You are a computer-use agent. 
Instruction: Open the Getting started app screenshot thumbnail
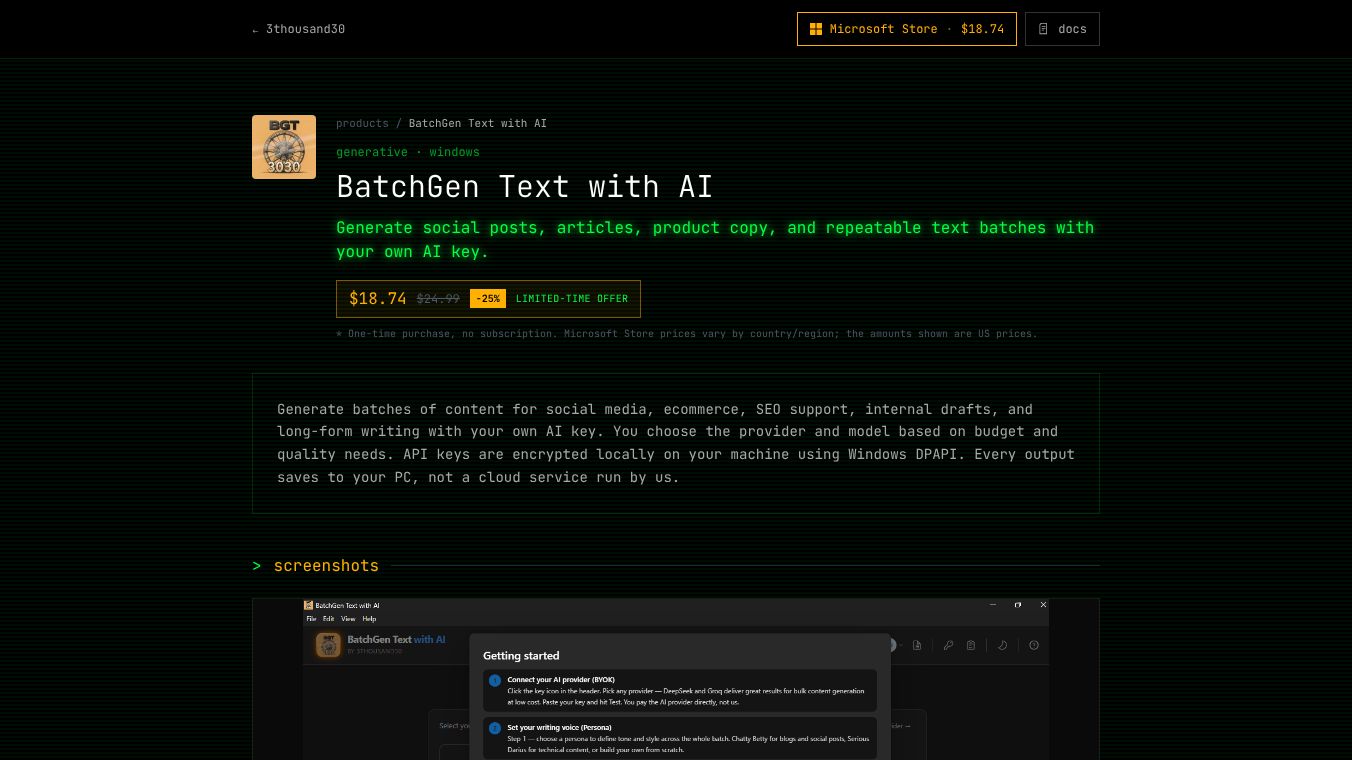tap(676, 679)
